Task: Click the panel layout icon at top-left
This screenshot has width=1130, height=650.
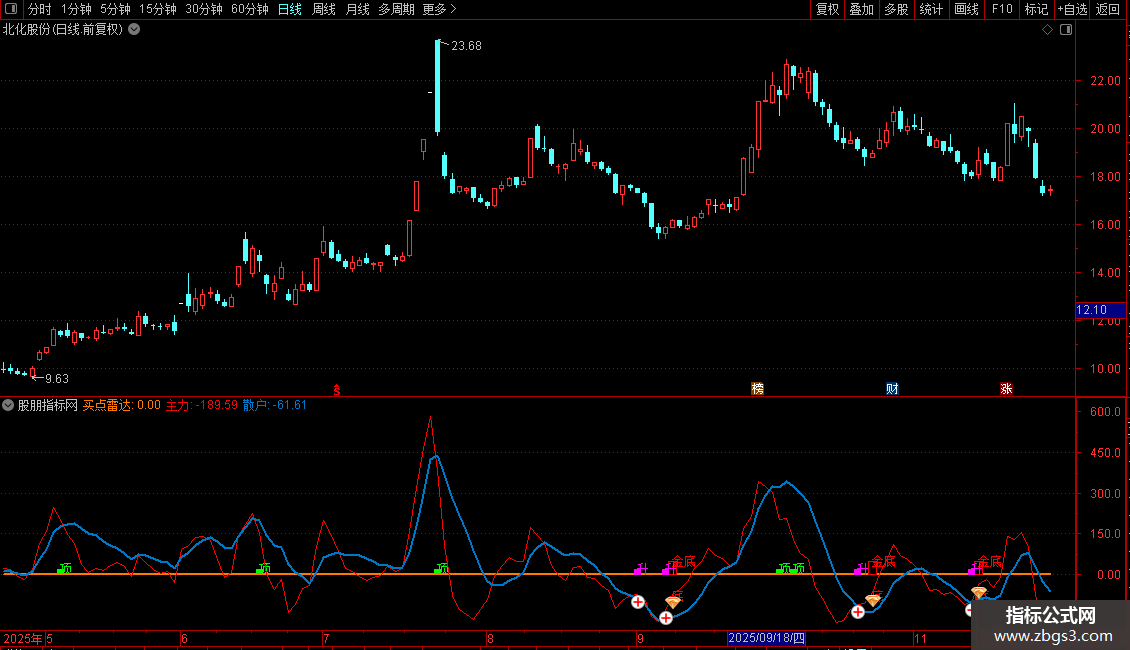Action: (x=11, y=9)
